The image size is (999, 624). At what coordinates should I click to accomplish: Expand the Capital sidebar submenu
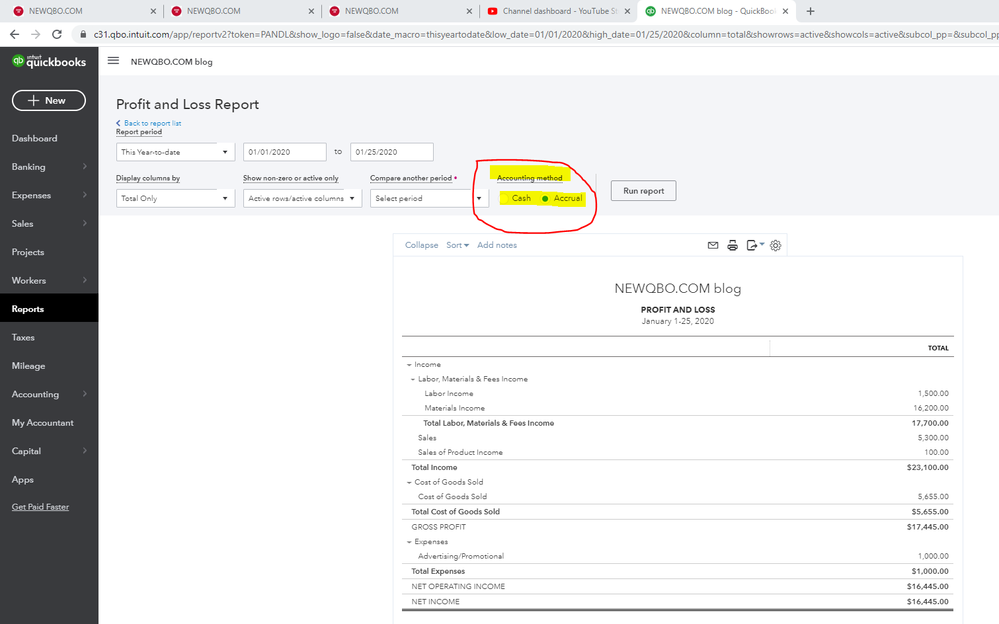tap(85, 451)
